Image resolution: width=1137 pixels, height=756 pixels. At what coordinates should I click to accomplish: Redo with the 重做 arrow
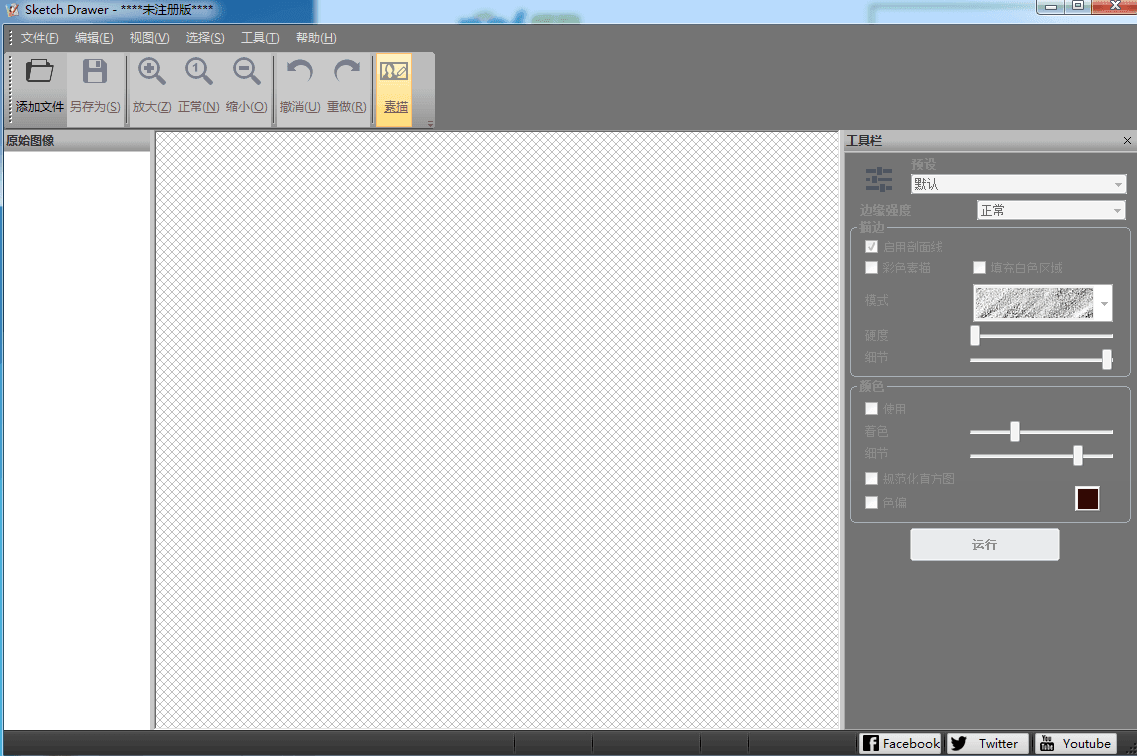(347, 72)
